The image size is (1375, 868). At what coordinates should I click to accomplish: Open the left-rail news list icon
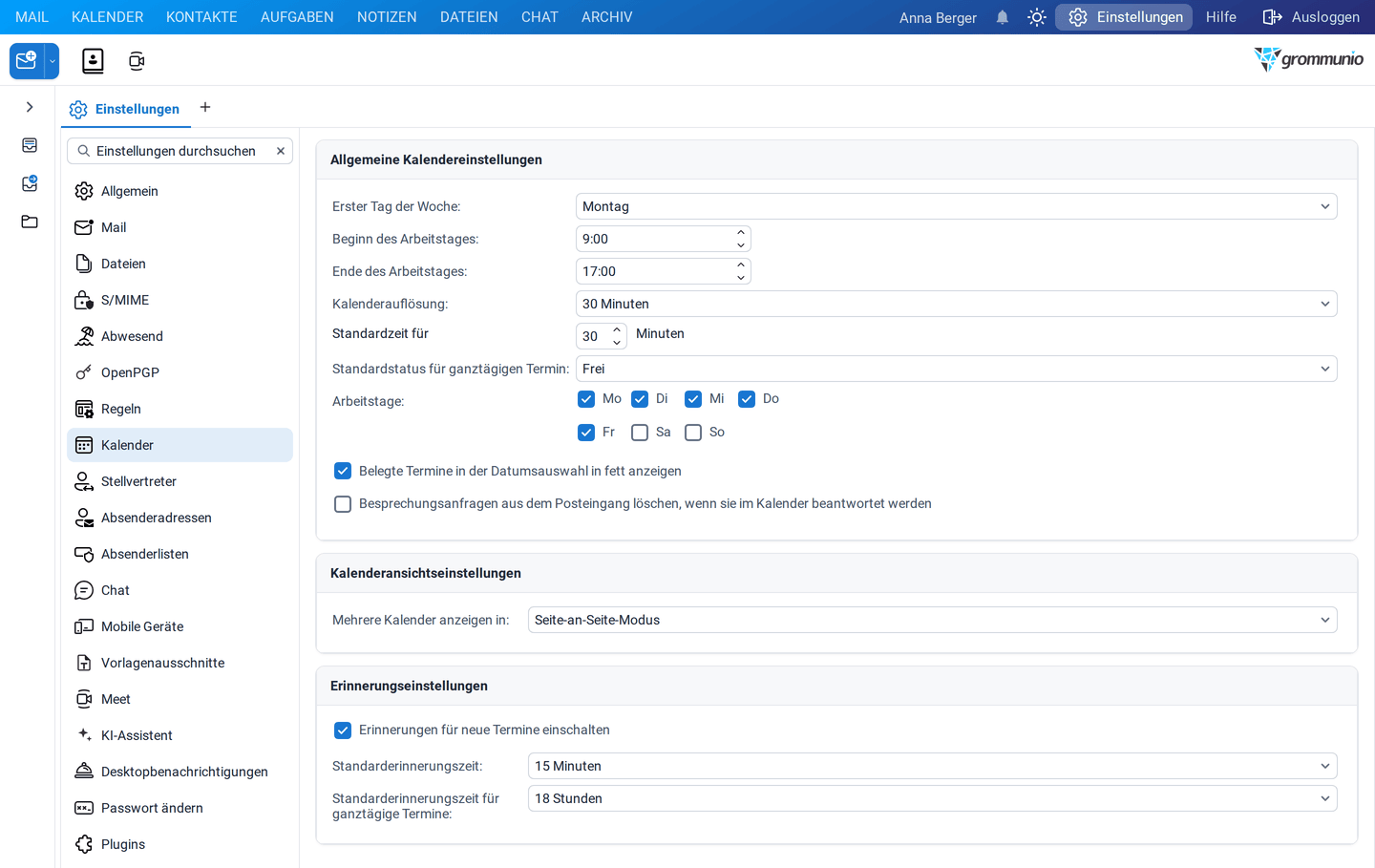point(30,145)
